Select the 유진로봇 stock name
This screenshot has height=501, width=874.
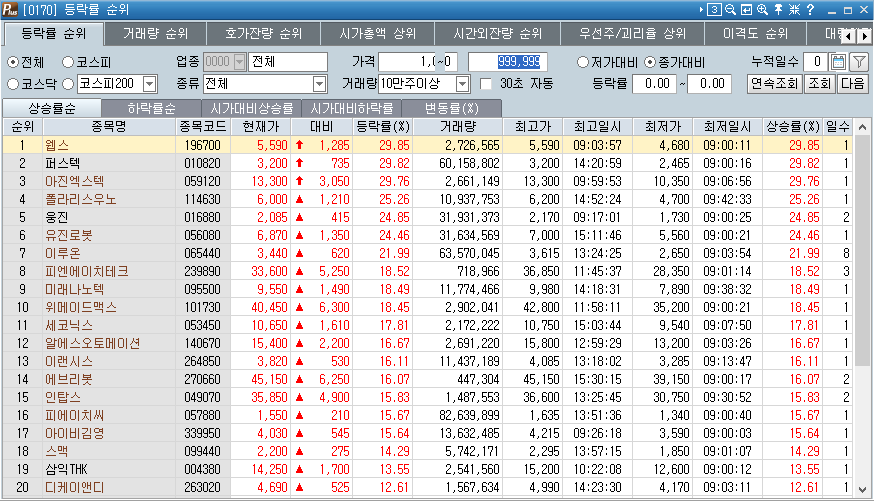[69, 235]
